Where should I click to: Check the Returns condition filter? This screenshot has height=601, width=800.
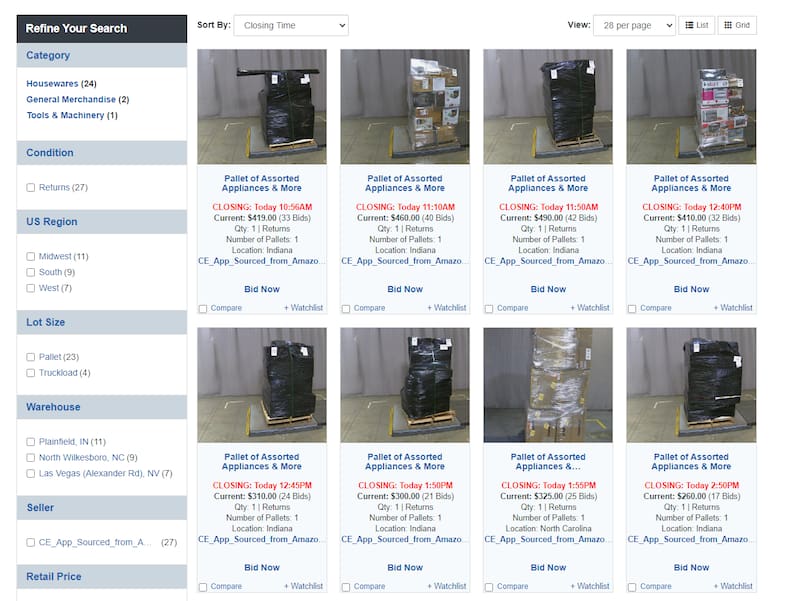(x=31, y=188)
